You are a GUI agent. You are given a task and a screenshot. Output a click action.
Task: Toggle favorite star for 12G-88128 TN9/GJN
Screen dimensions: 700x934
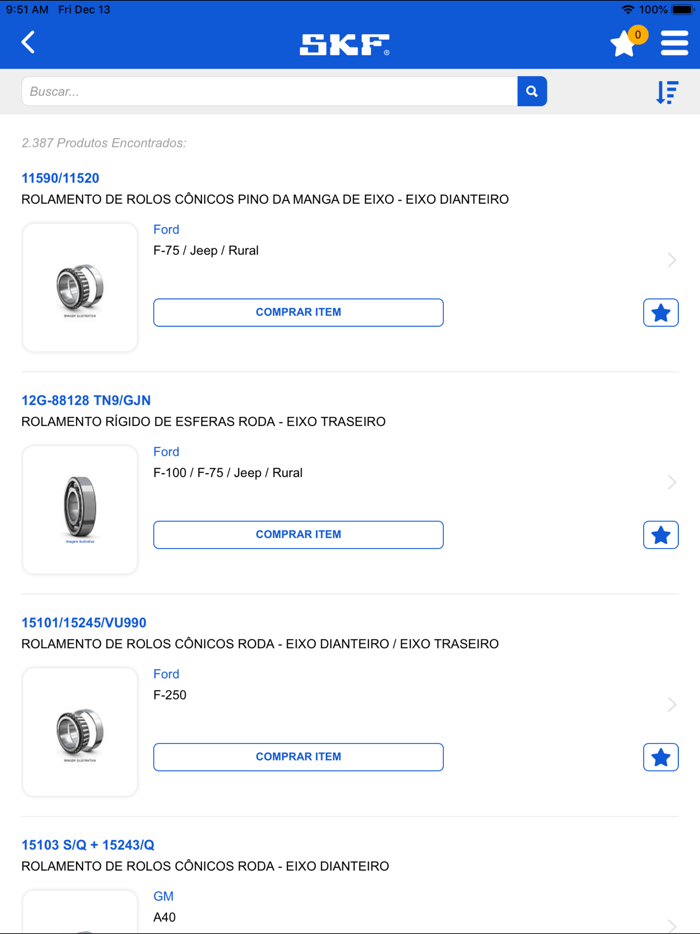coord(660,535)
